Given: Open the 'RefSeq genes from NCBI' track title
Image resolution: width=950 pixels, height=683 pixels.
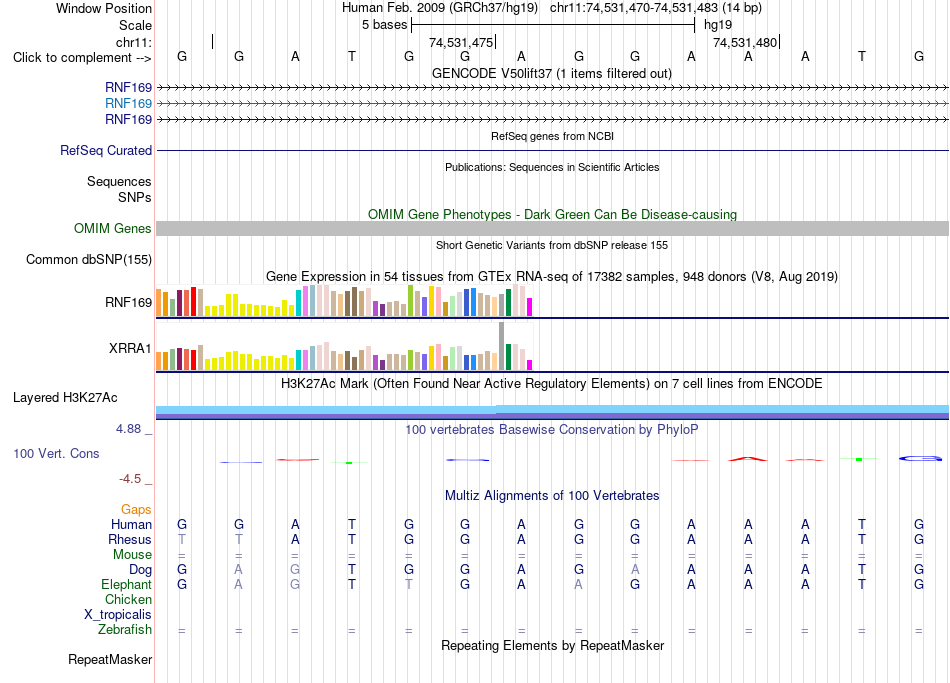Looking at the screenshot, I should coord(552,136).
